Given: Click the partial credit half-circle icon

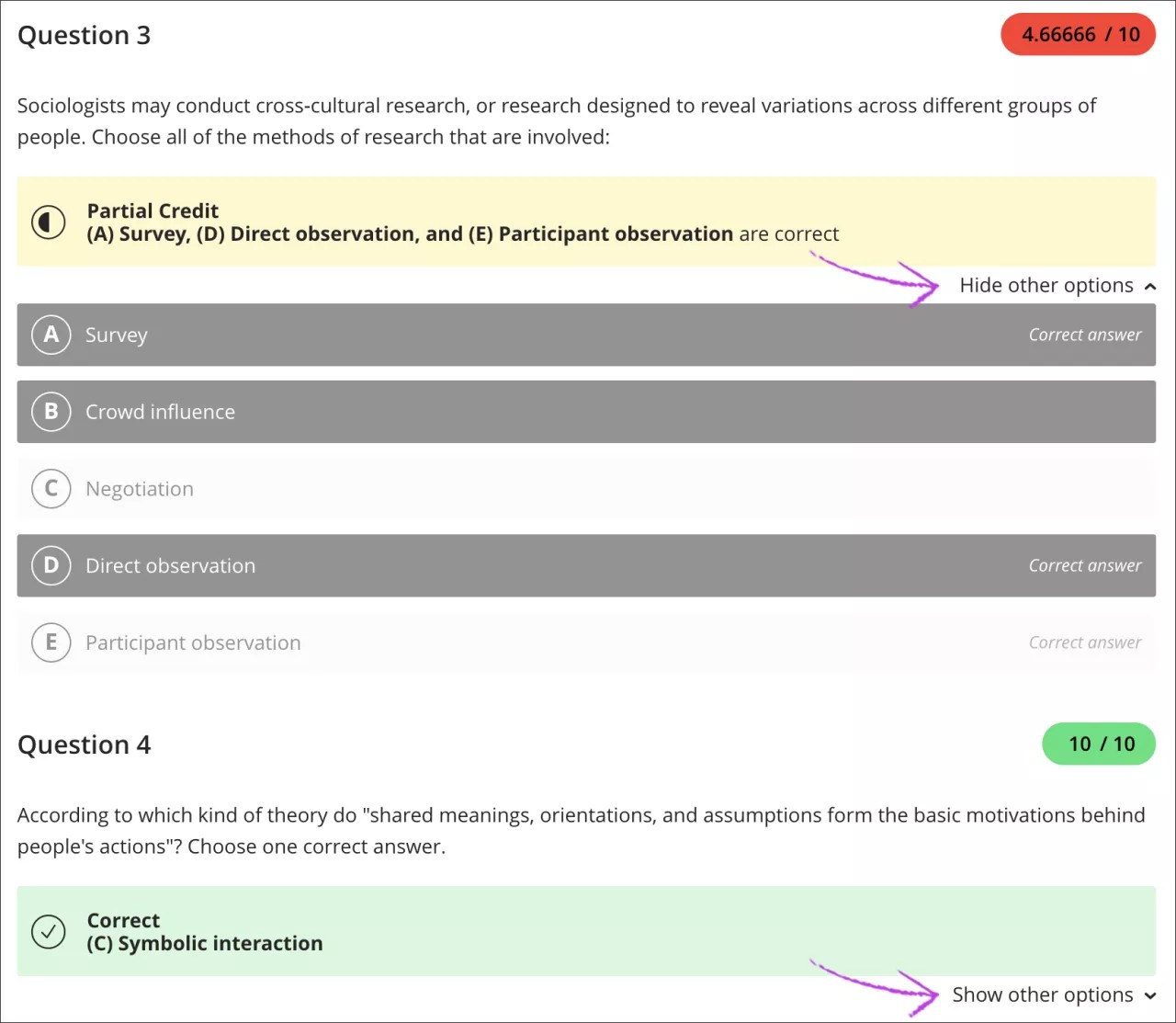Looking at the screenshot, I should coord(49,222).
